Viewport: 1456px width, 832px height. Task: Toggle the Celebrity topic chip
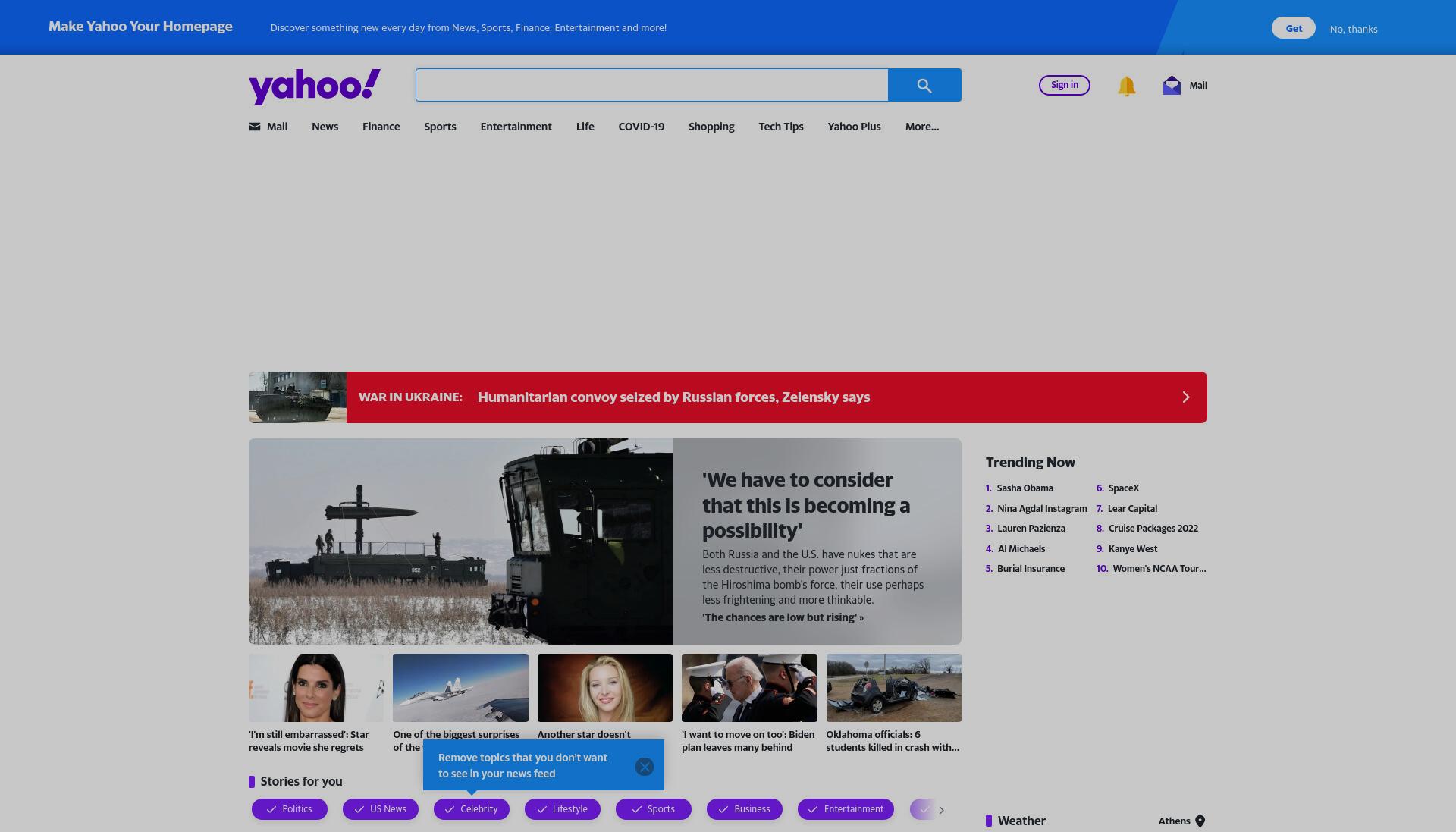click(472, 809)
